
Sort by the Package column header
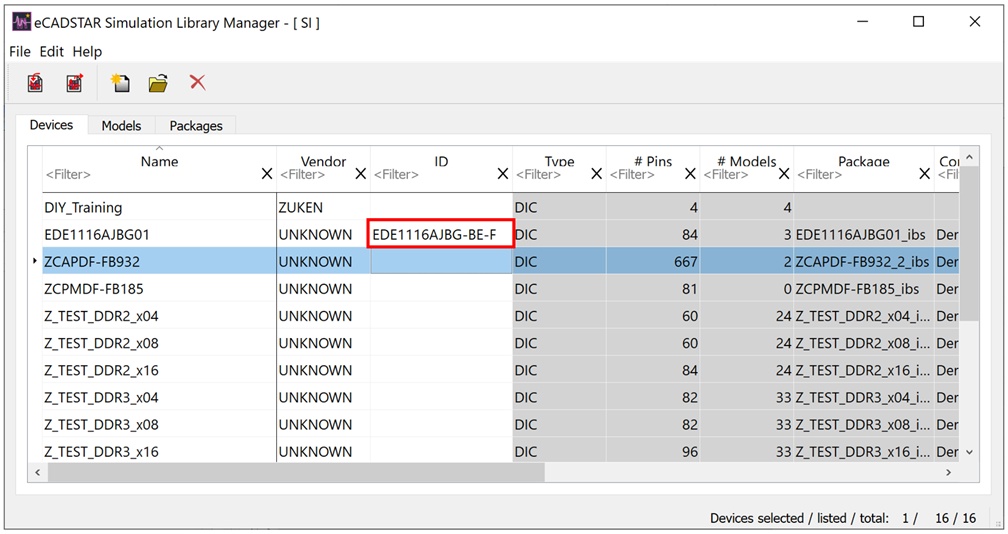[864, 161]
